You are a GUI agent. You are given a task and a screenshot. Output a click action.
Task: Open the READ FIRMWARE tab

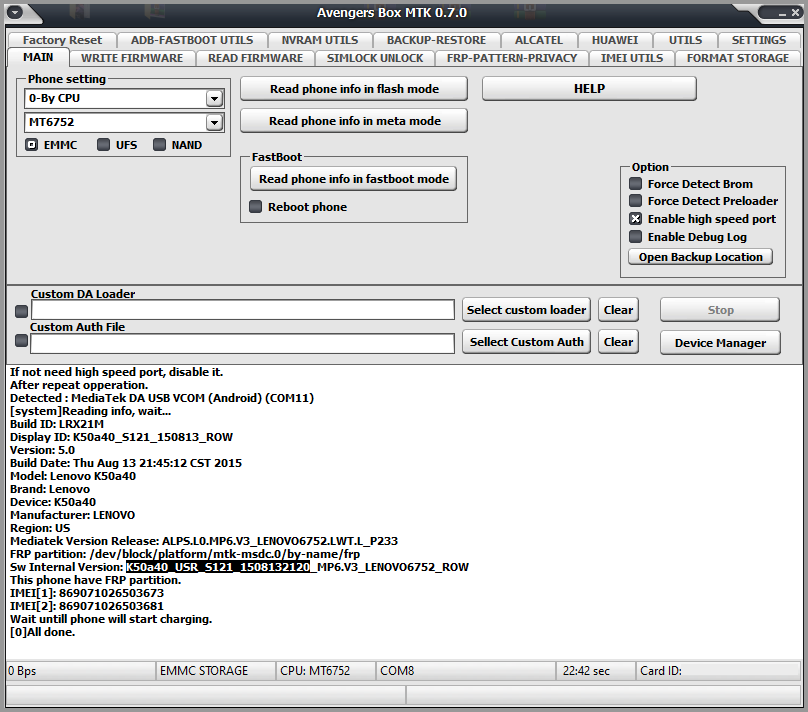click(x=256, y=58)
